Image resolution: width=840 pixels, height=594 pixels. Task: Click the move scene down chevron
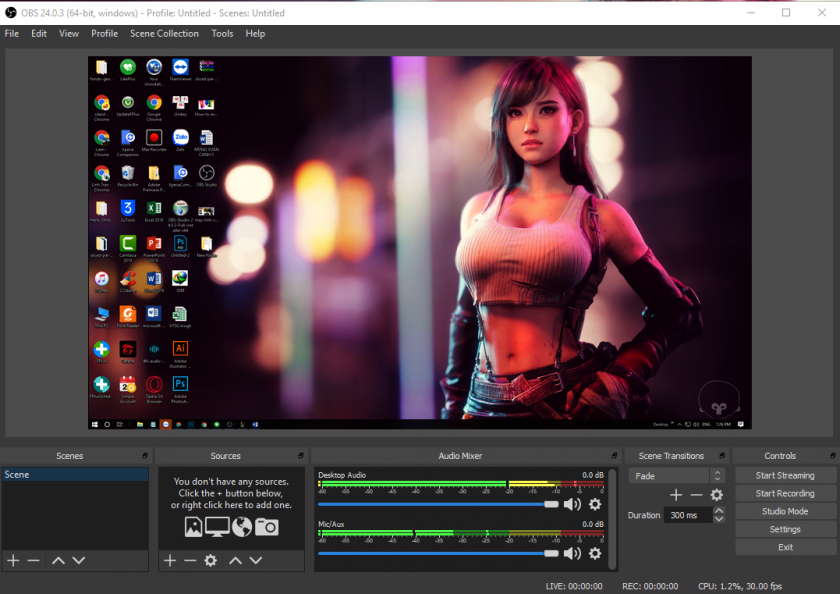point(76,561)
